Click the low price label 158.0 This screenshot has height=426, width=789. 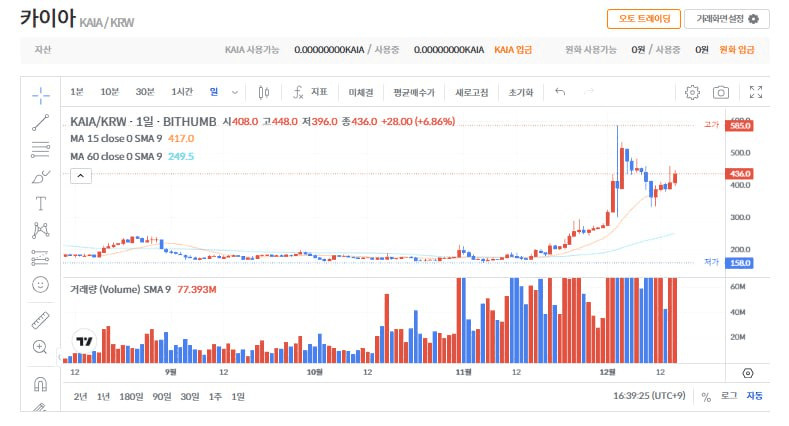click(739, 263)
